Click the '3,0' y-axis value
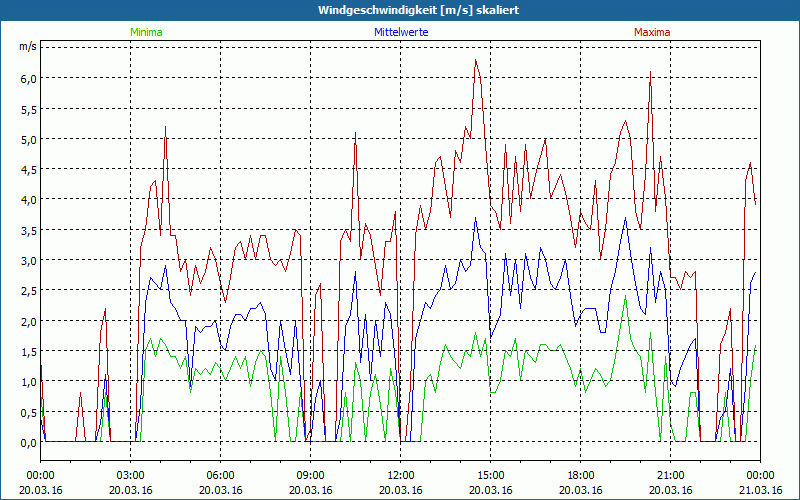 [28, 261]
